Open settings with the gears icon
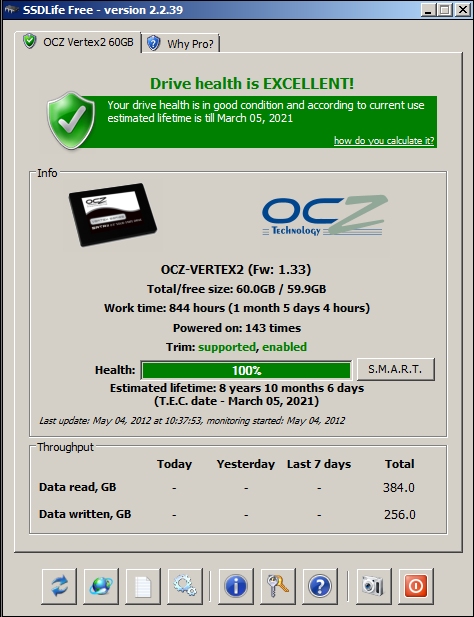 coord(185,586)
